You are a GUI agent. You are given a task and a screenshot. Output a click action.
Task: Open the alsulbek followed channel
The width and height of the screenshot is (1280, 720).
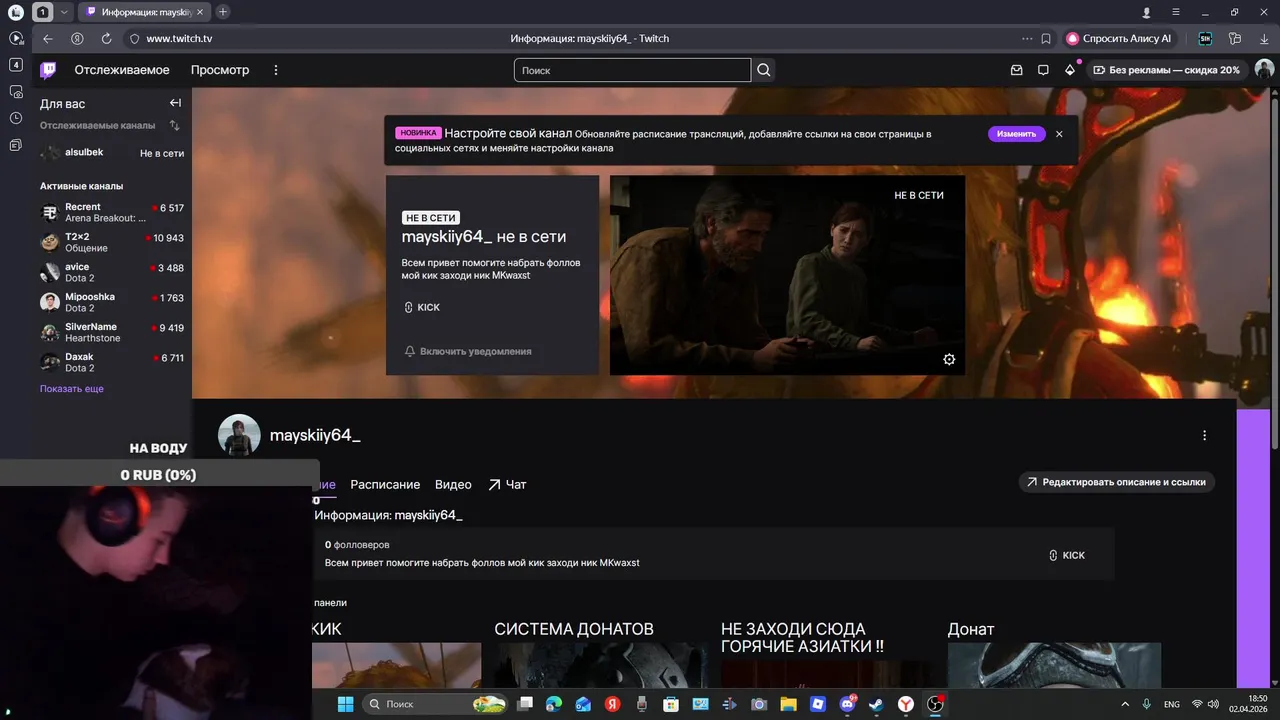112,153
